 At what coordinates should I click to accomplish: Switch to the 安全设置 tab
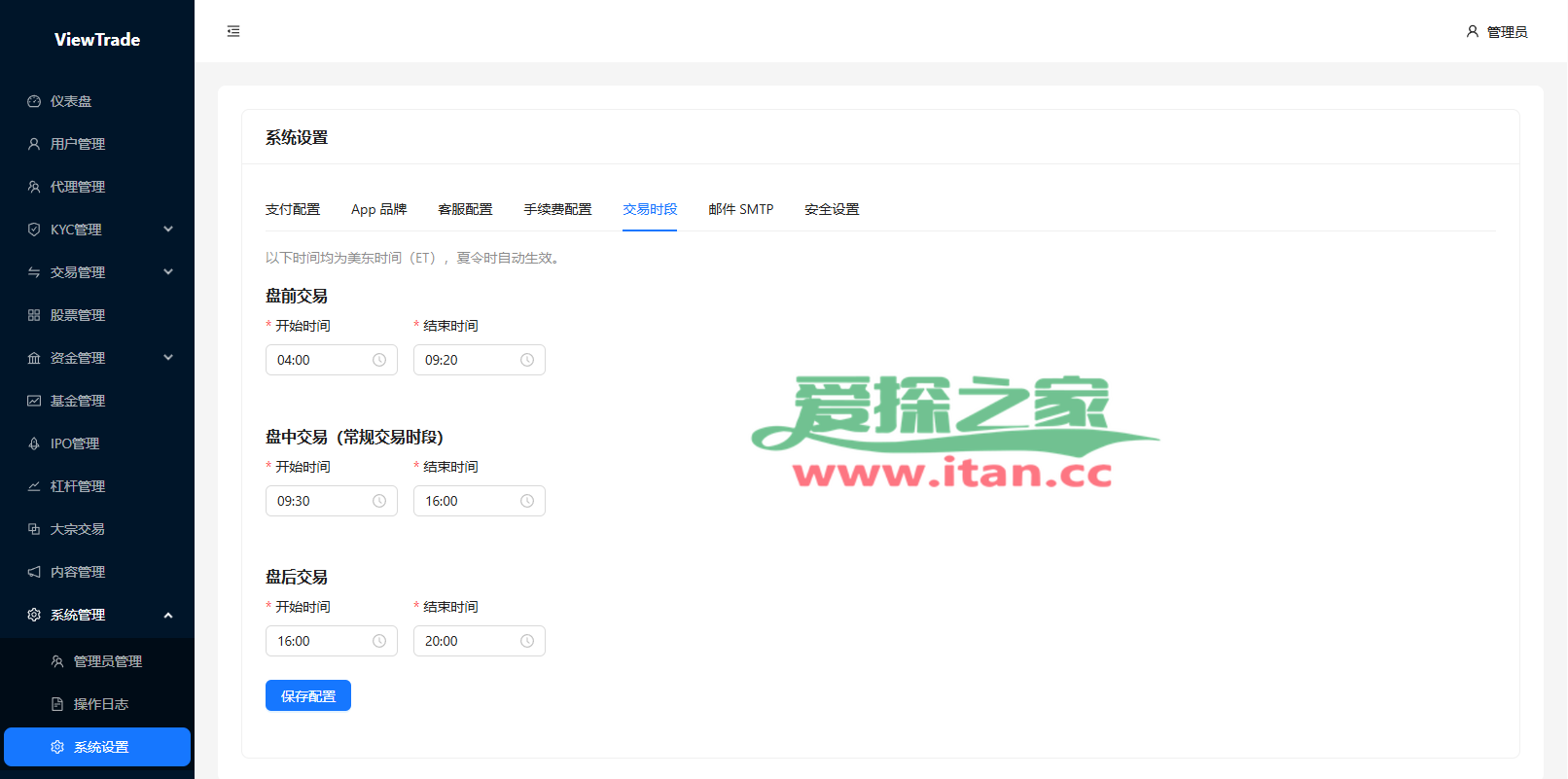click(x=832, y=209)
